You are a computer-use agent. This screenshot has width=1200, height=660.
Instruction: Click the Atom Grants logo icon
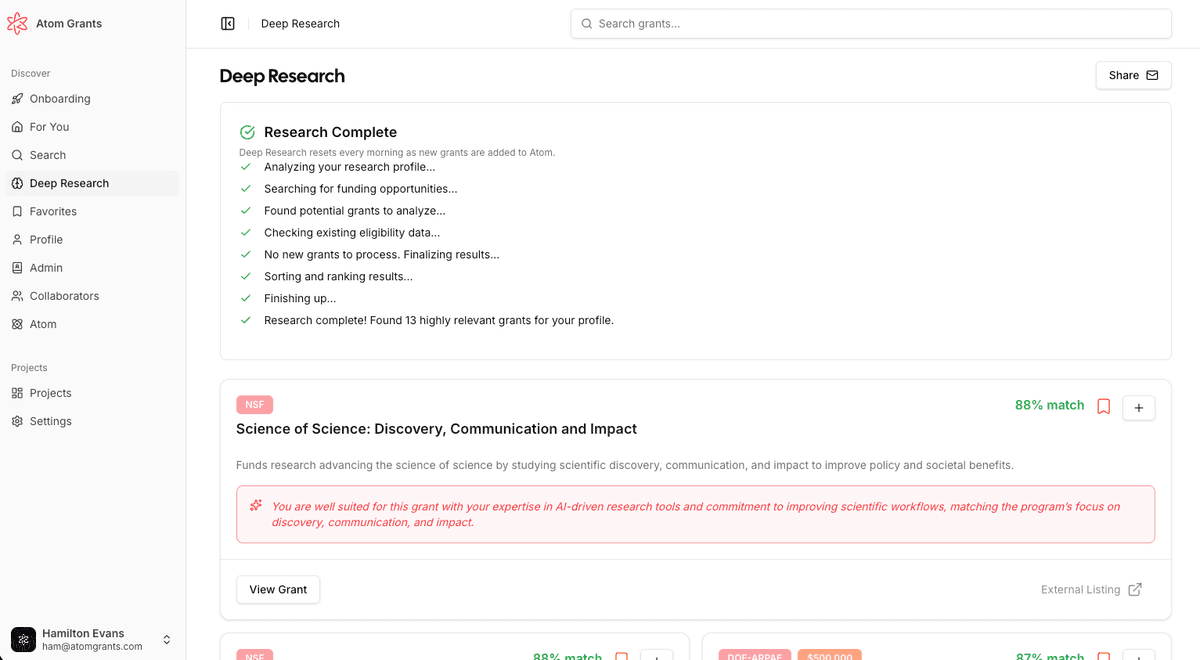click(17, 24)
